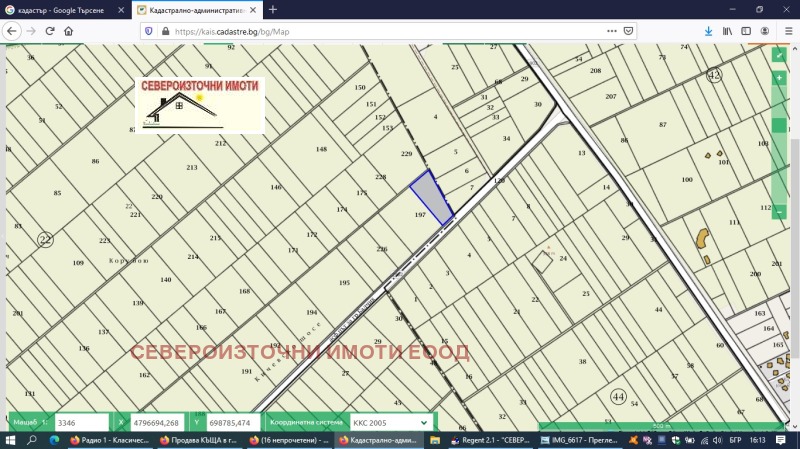
Task: Open the Firefox home page
Action: tap(68, 31)
